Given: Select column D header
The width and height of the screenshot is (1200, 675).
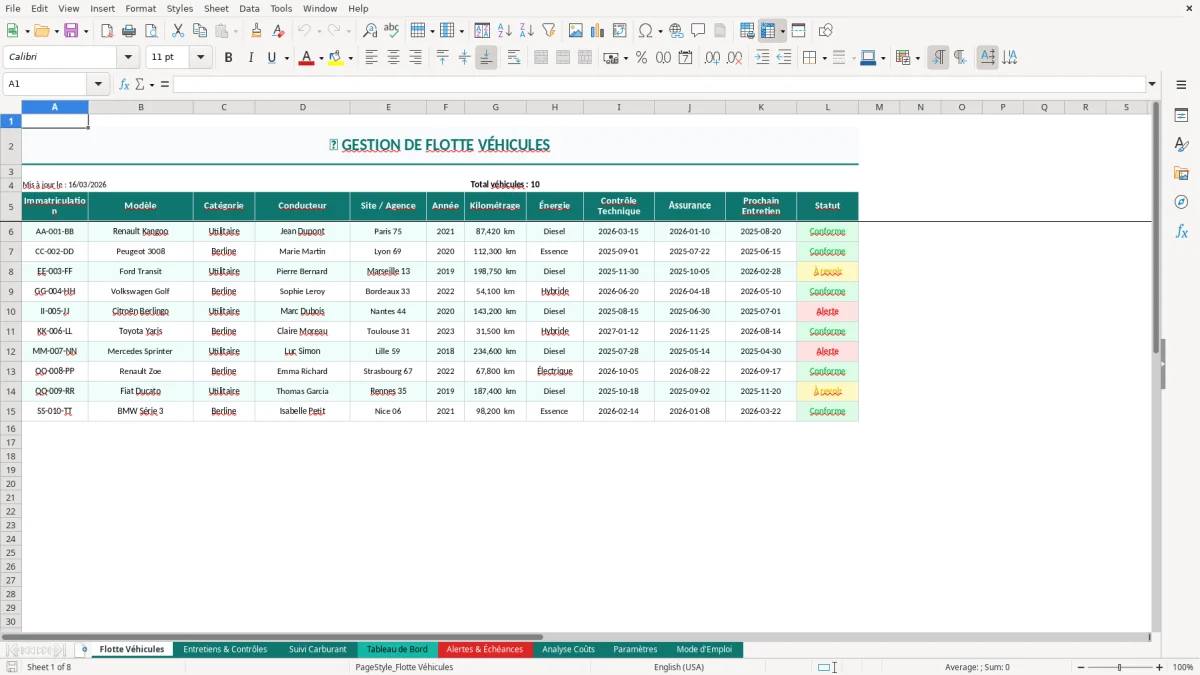Looking at the screenshot, I should click(x=302, y=107).
